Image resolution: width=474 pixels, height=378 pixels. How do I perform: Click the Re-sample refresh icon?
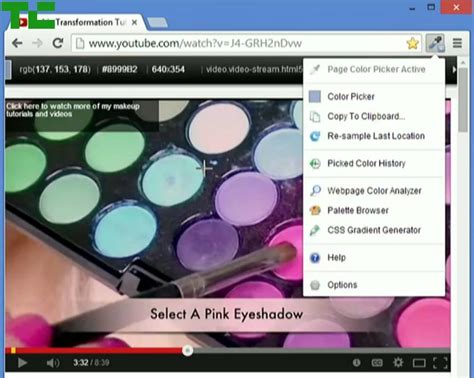point(315,136)
